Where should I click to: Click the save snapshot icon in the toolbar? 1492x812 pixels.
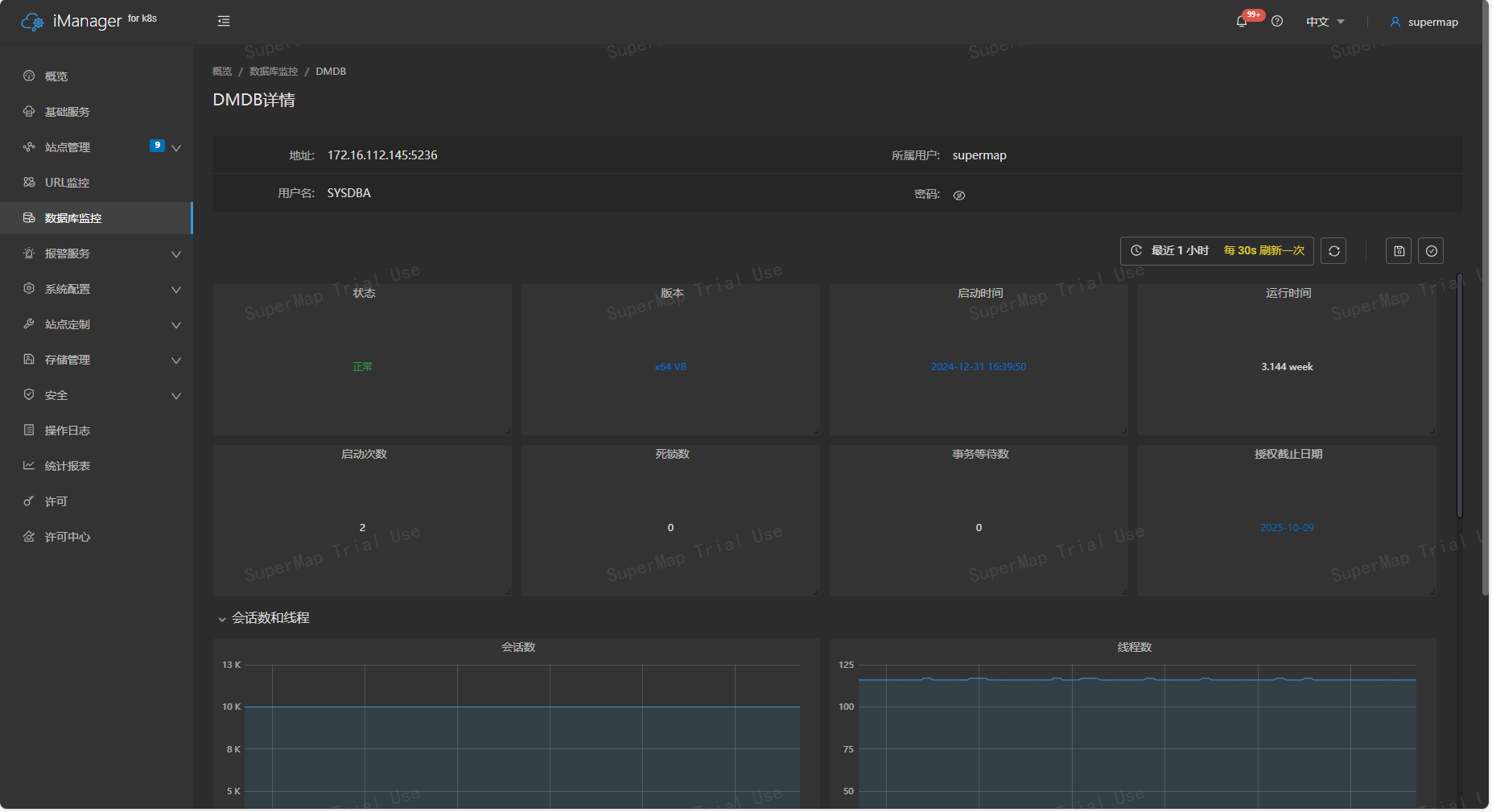[1398, 250]
